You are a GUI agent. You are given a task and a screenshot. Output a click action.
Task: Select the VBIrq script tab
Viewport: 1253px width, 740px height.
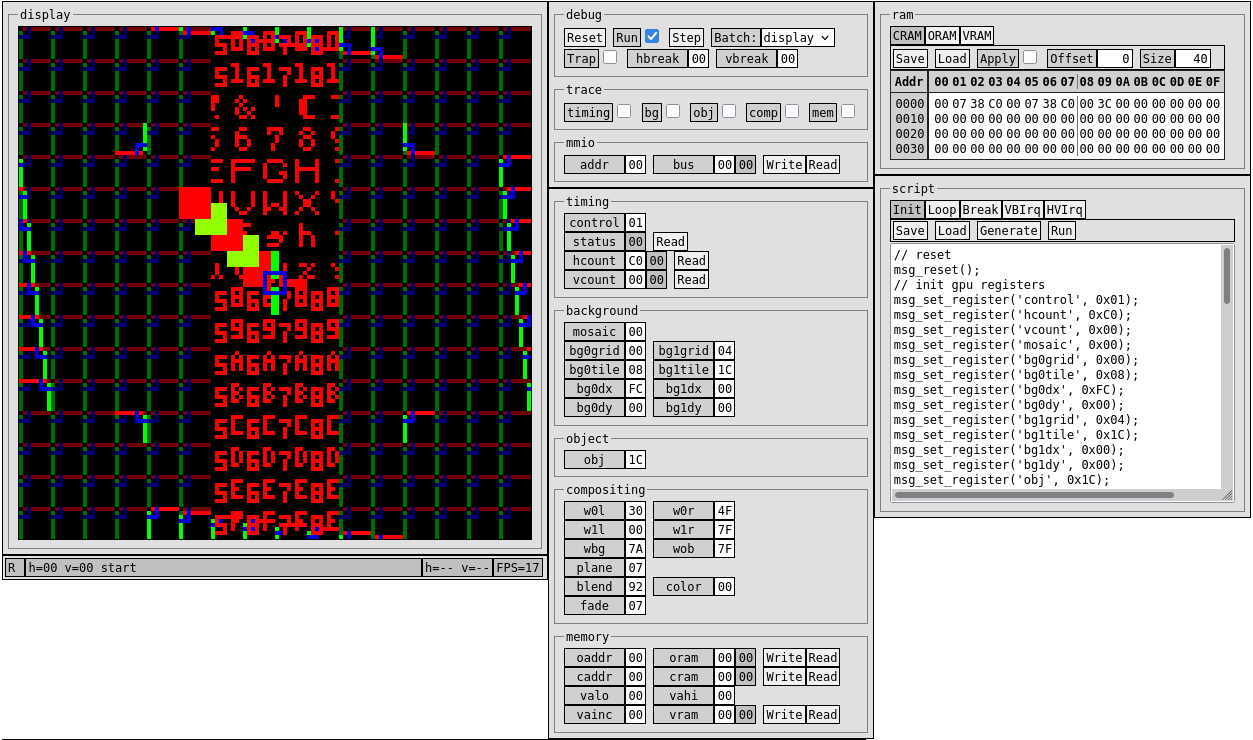pos(1023,209)
